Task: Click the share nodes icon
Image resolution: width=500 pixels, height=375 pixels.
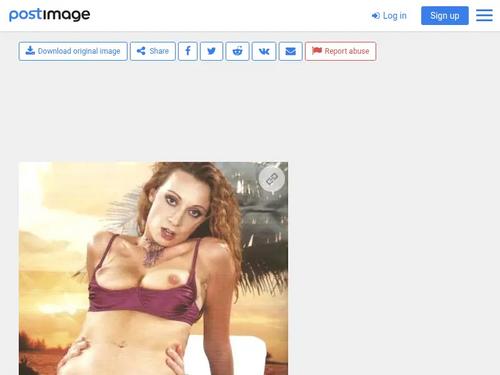Action: click(x=141, y=51)
